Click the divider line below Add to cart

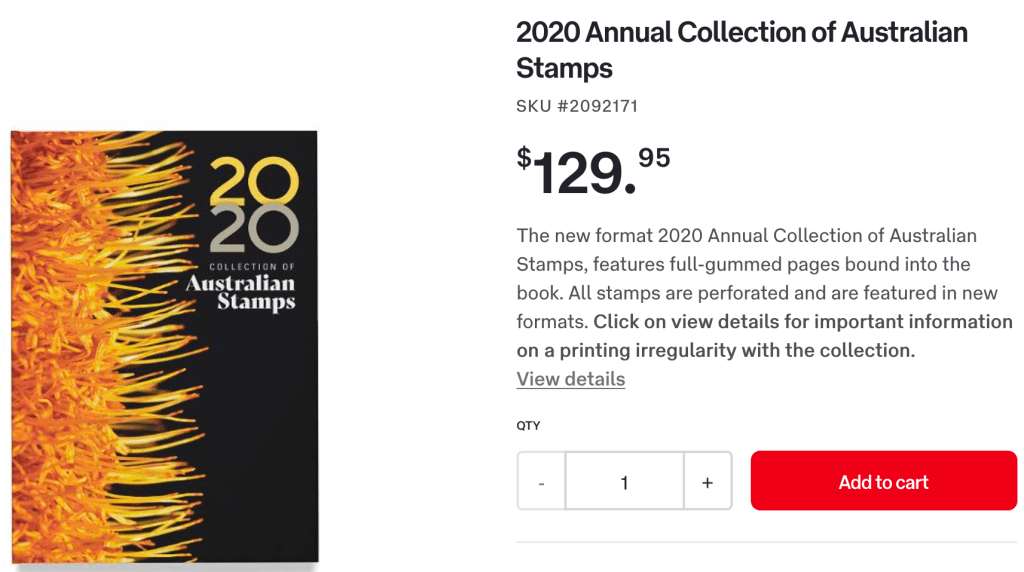(x=766, y=542)
